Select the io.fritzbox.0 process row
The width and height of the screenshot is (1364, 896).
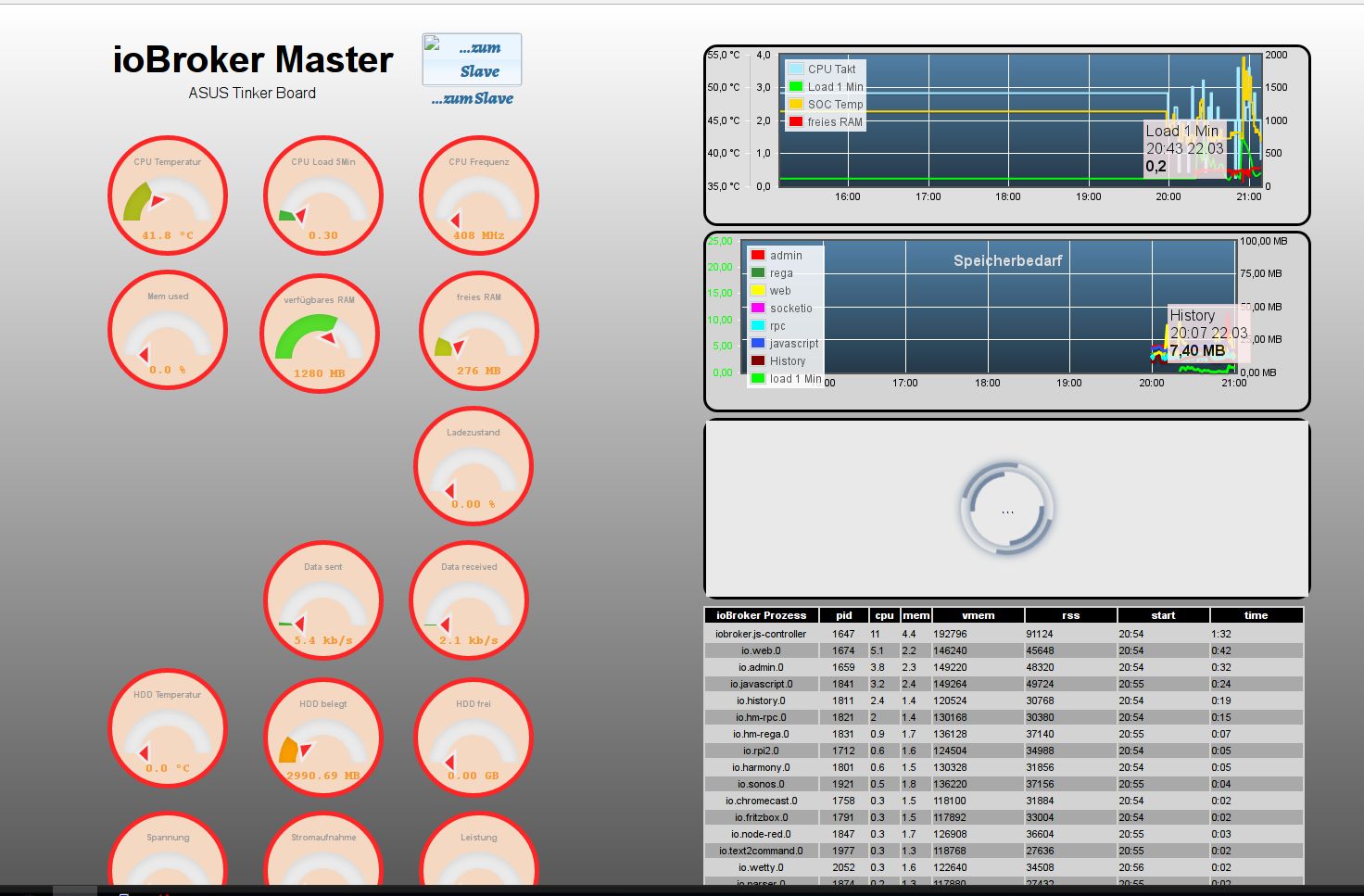(x=1004, y=817)
